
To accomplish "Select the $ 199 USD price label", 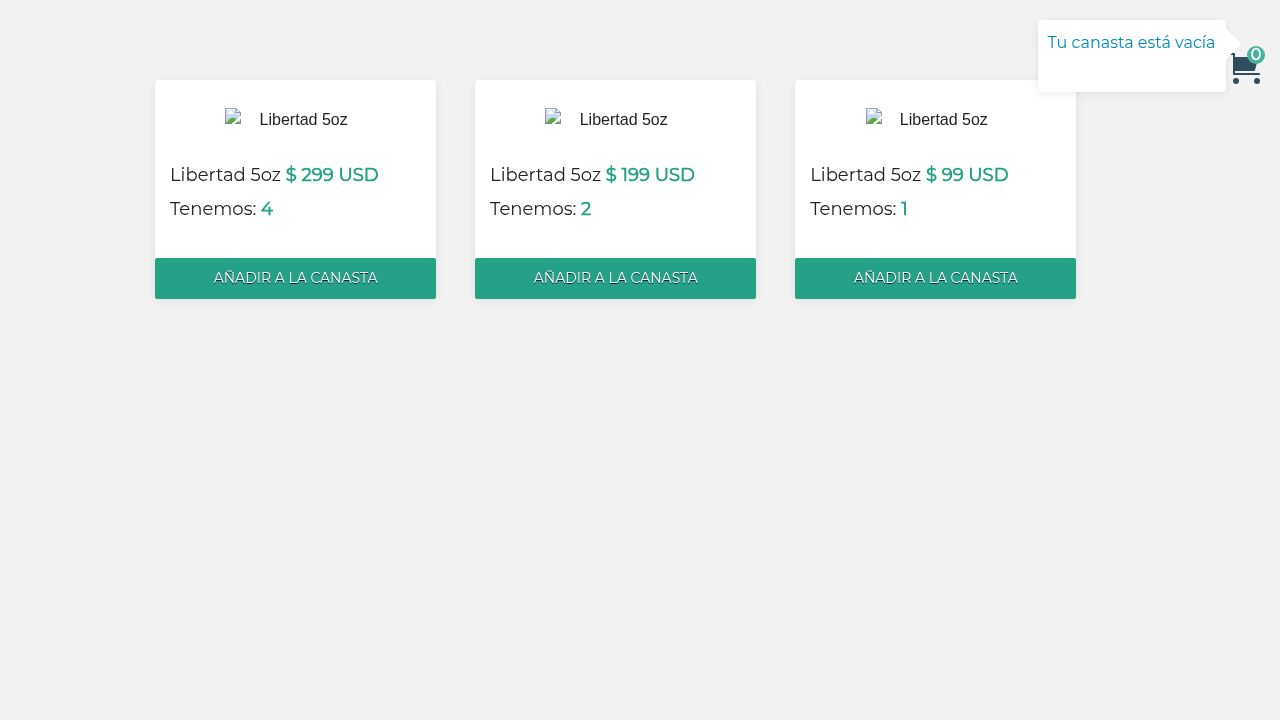I will click(650, 174).
